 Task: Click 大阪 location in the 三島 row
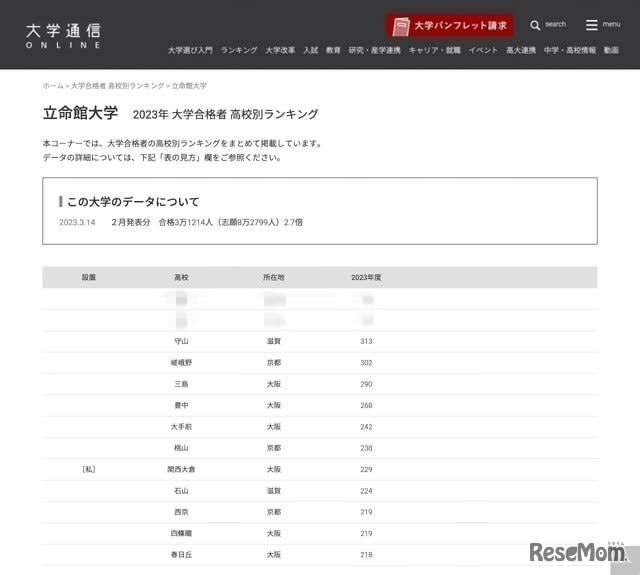click(273, 384)
